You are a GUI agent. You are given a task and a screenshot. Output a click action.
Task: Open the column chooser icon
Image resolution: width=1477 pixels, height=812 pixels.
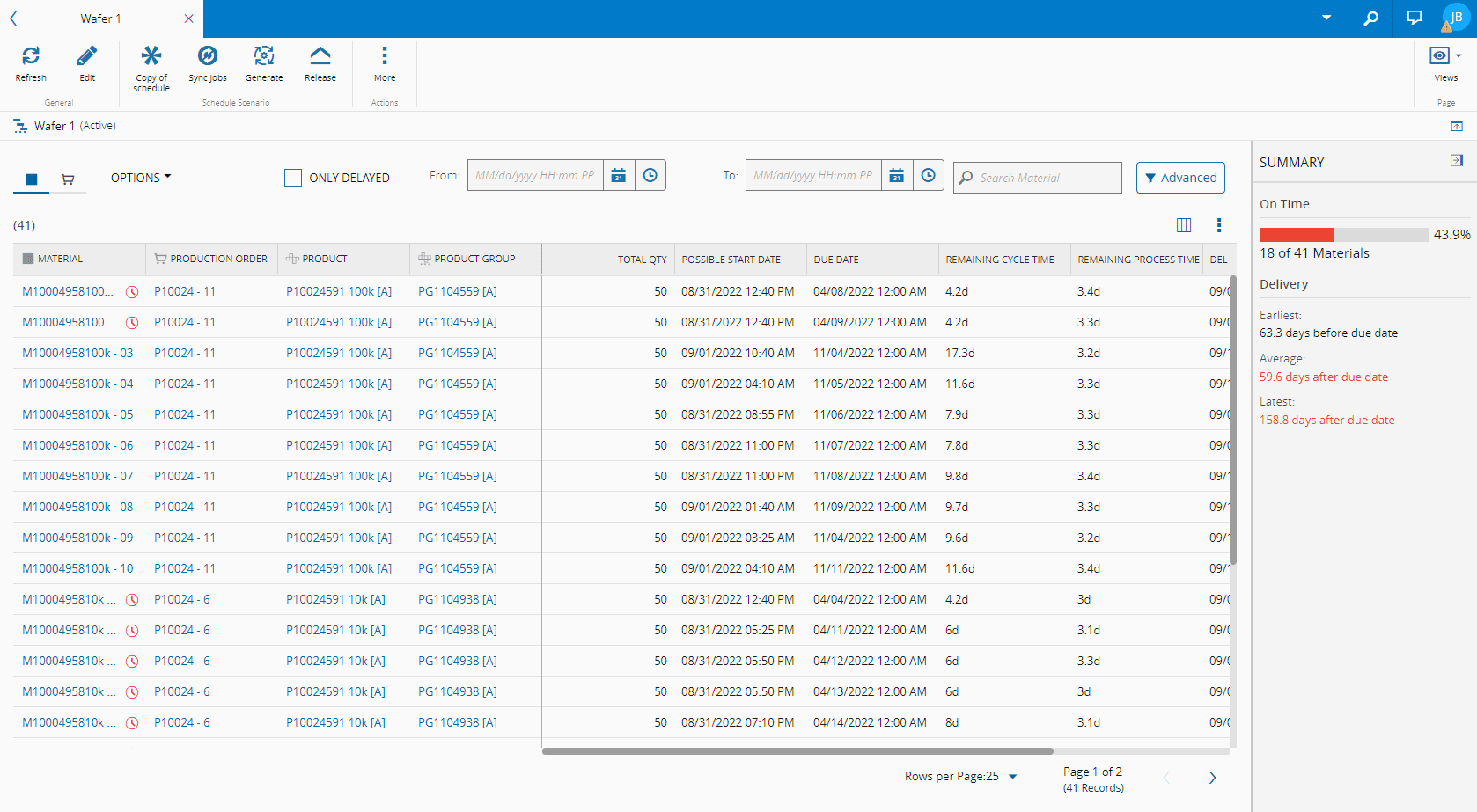1184,225
